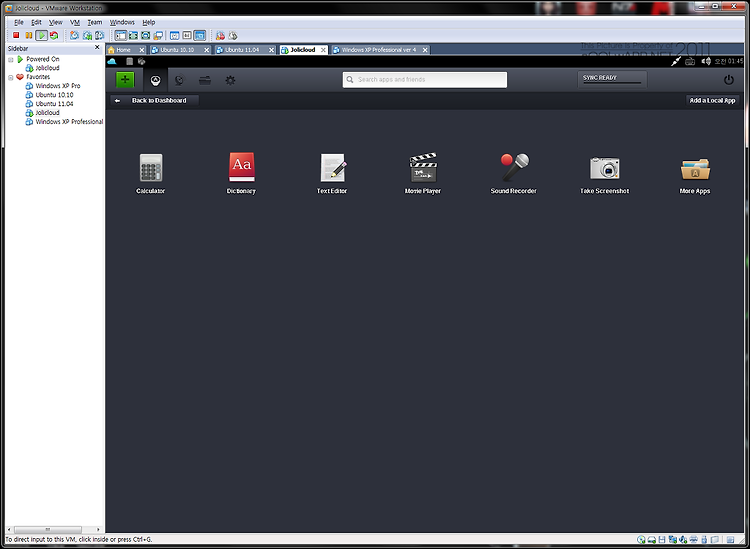Select Windows XP Pro in Favorites
Image resolution: width=750 pixels, height=549 pixels.
click(58, 86)
